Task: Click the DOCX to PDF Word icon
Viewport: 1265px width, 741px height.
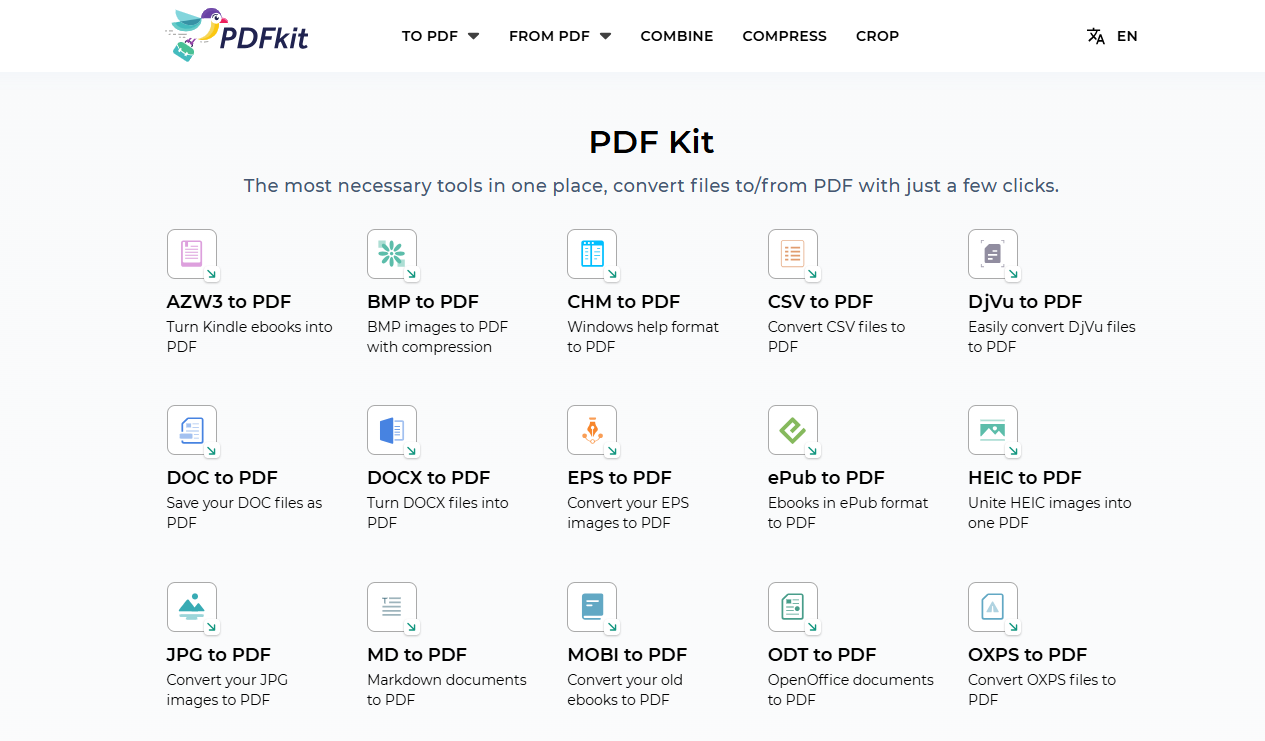Action: pos(392,430)
